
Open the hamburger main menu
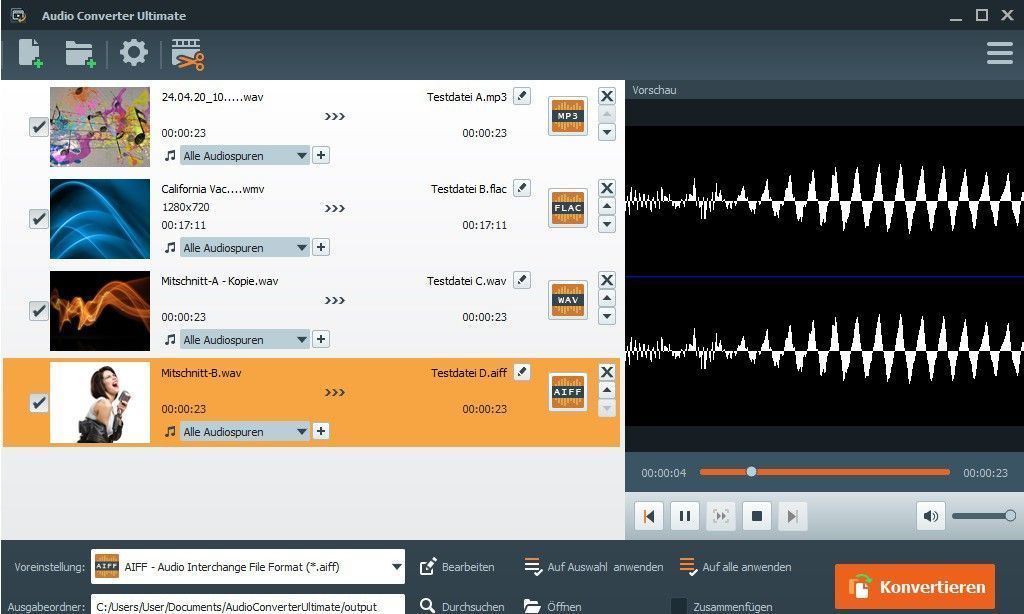(x=999, y=53)
